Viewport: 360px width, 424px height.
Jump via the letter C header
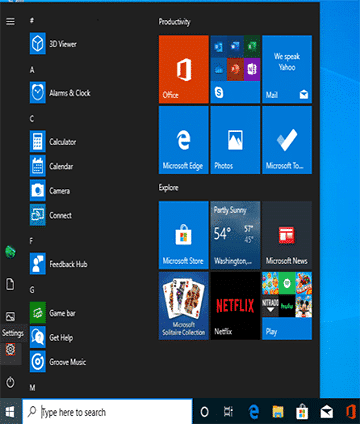pyautogui.click(x=32, y=119)
